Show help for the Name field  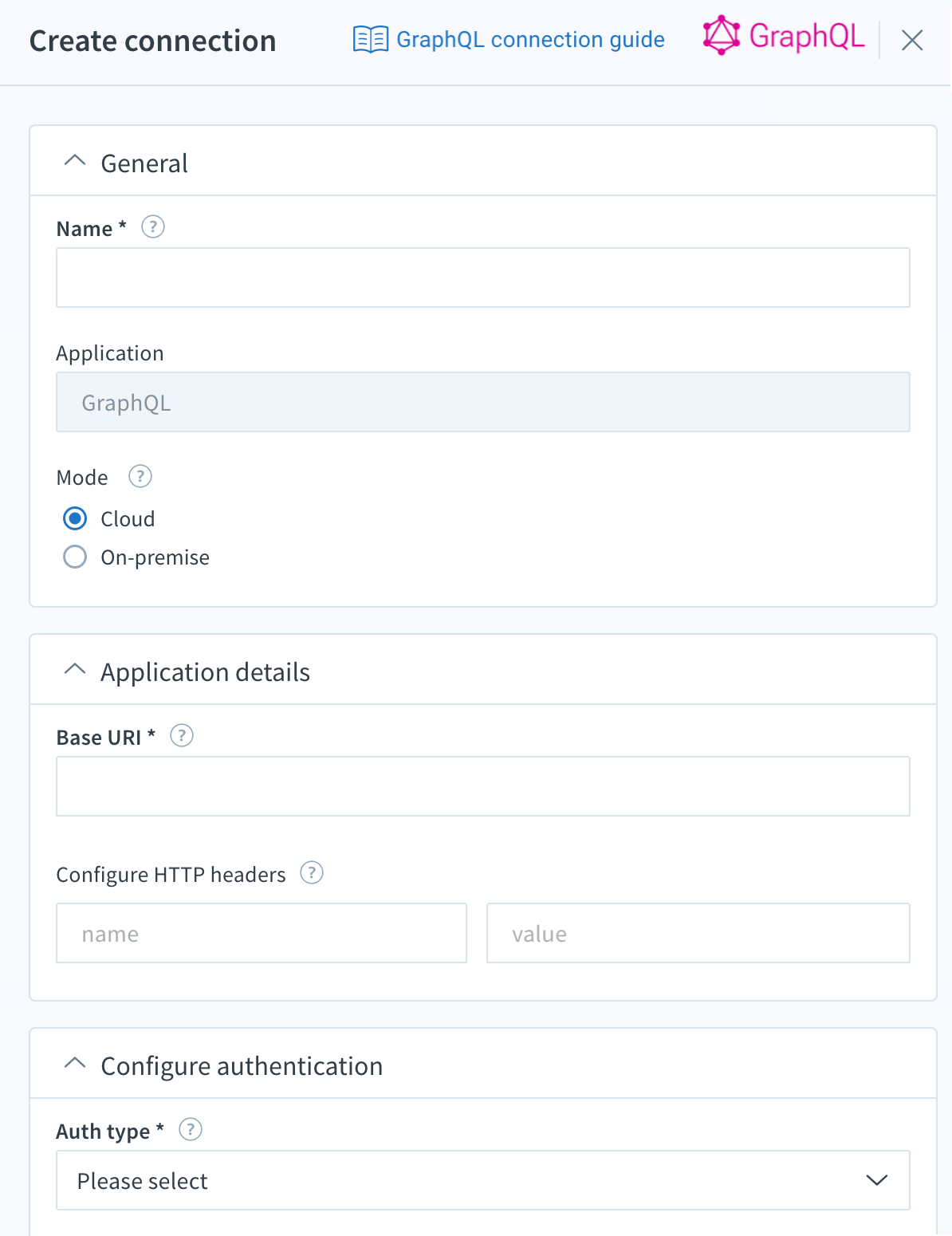pos(153,227)
